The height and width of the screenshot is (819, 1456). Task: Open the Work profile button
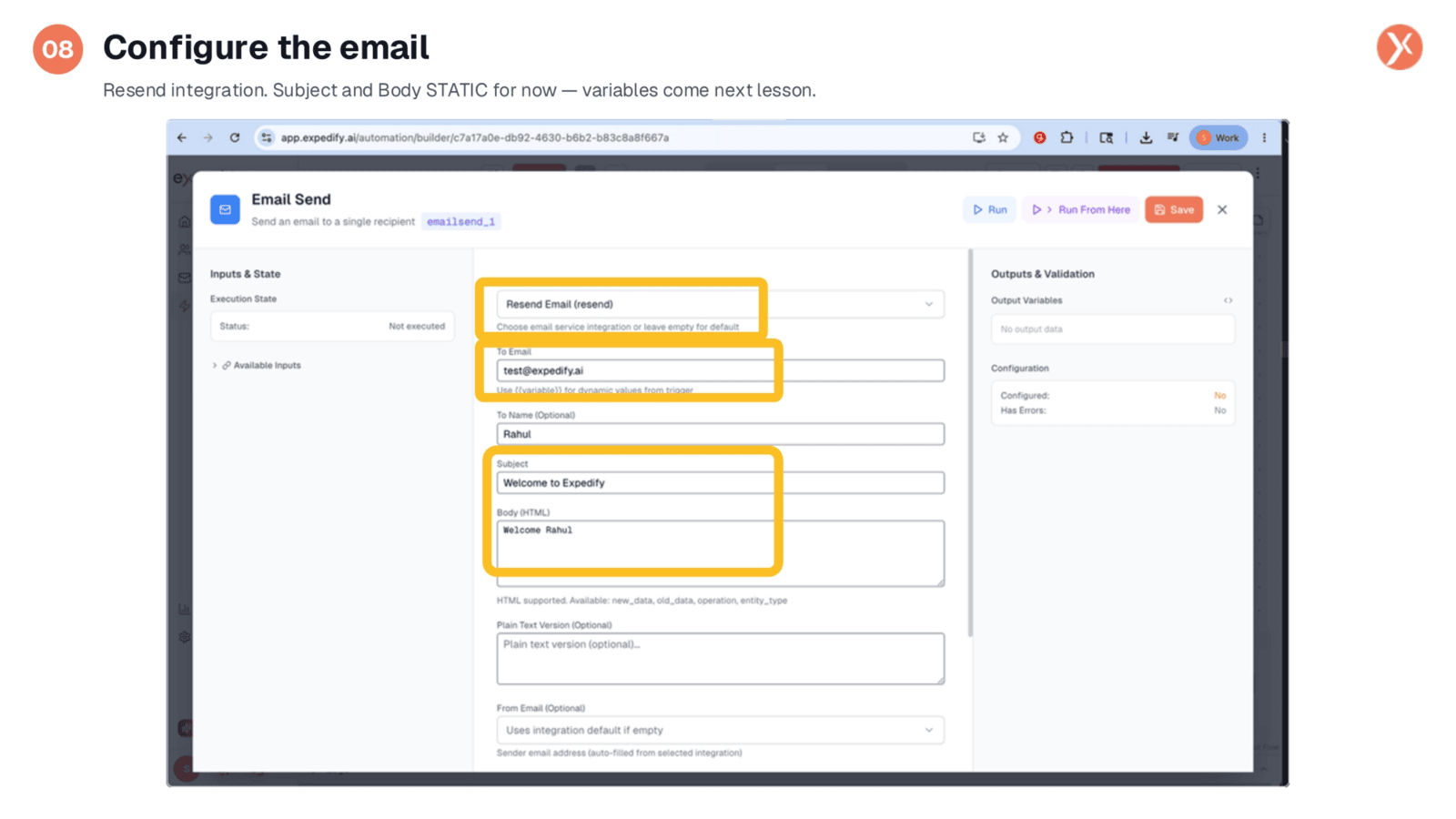(x=1218, y=137)
